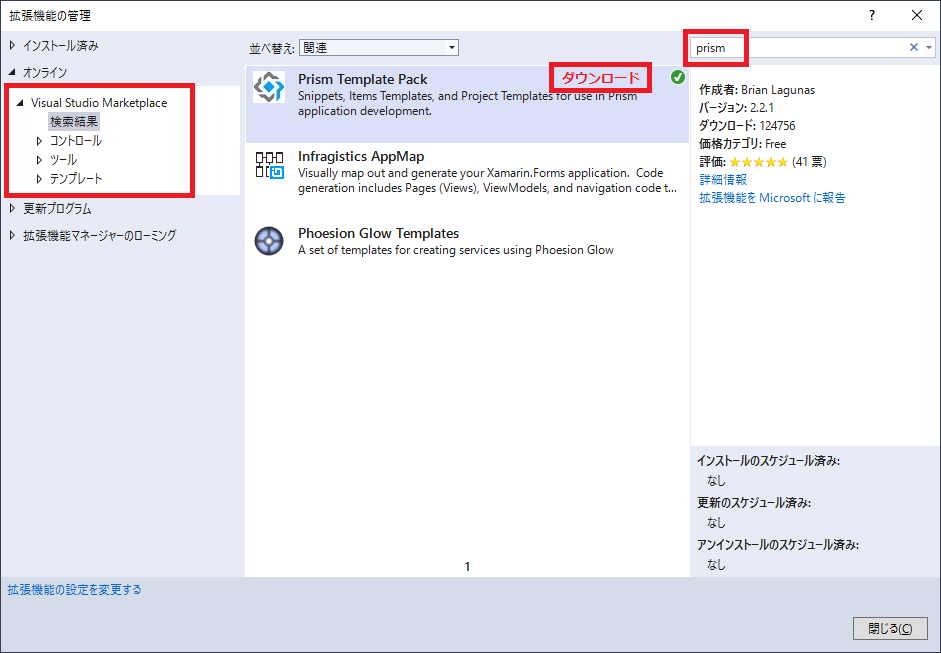This screenshot has height=653, width=941.
Task: Click the Phoesion Glow Templates icon
Action: (x=269, y=241)
